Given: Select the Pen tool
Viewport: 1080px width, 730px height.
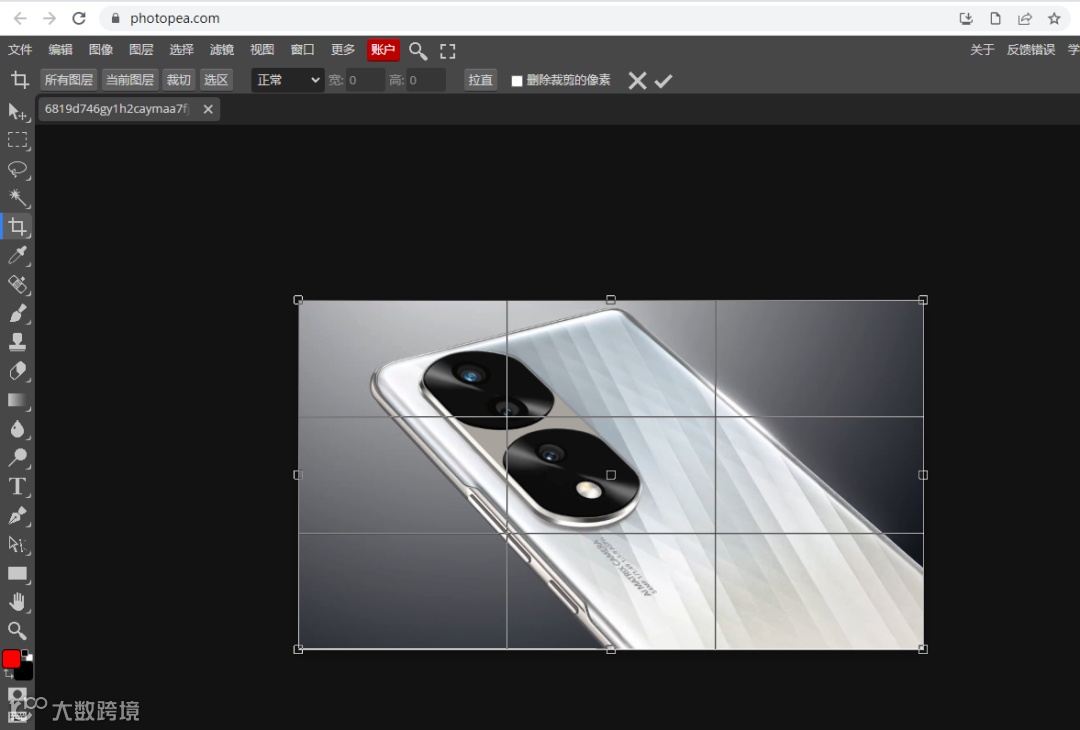Looking at the screenshot, I should point(17,516).
